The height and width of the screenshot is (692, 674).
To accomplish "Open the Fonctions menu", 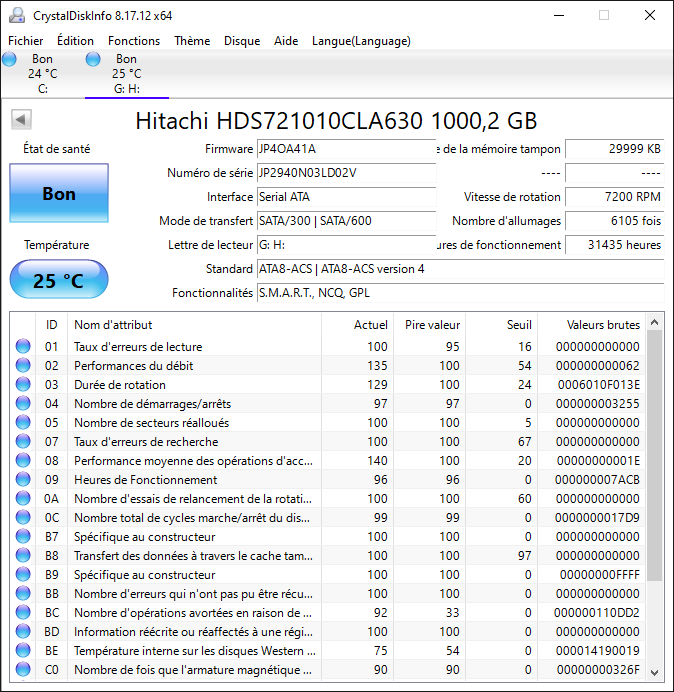I will (134, 41).
